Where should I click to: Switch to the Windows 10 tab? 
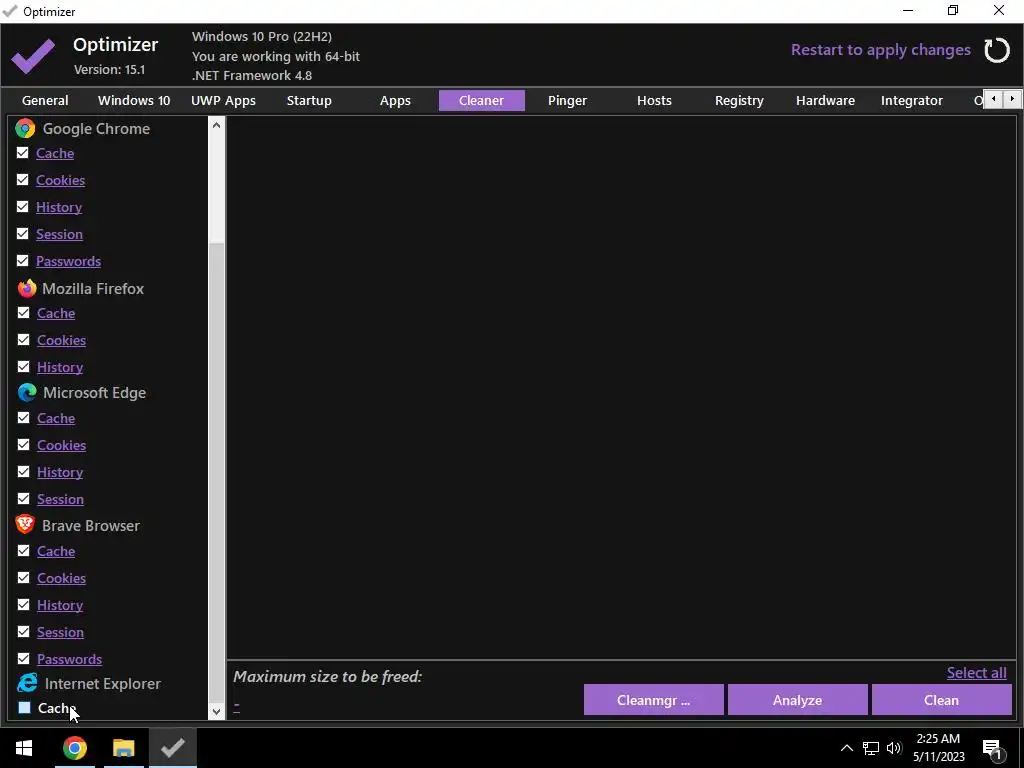coord(134,101)
